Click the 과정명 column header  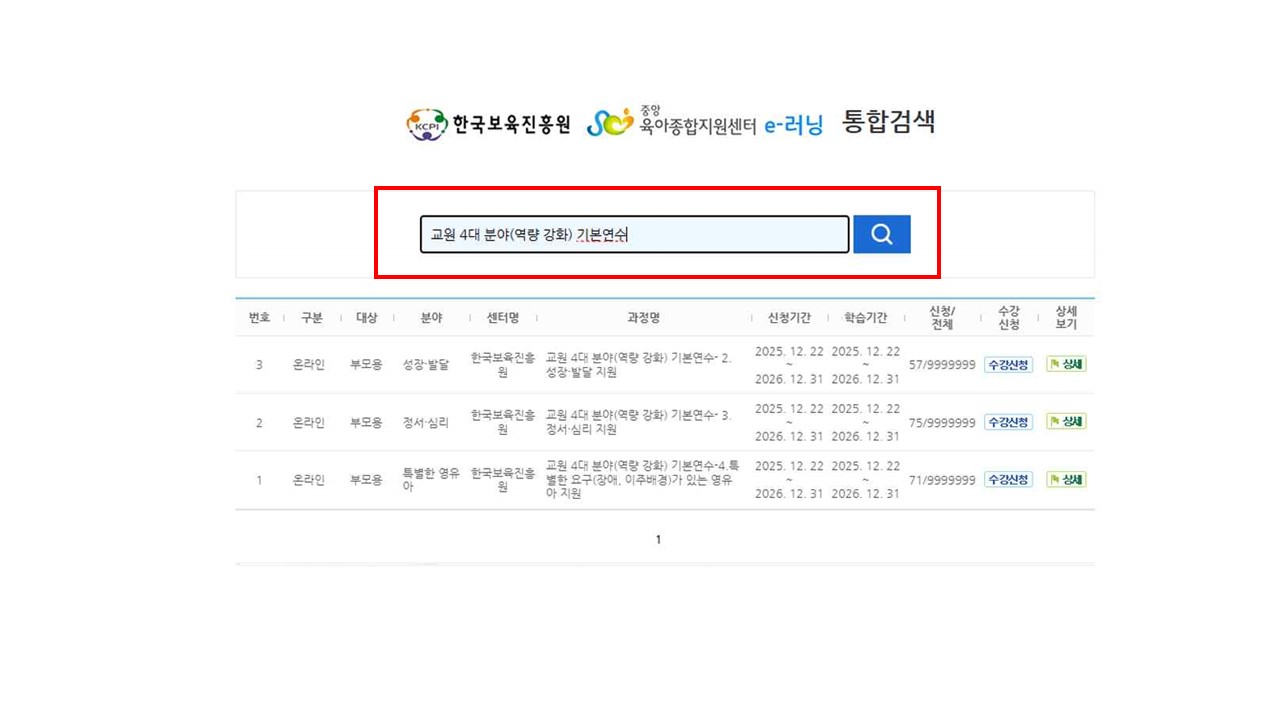pos(643,318)
